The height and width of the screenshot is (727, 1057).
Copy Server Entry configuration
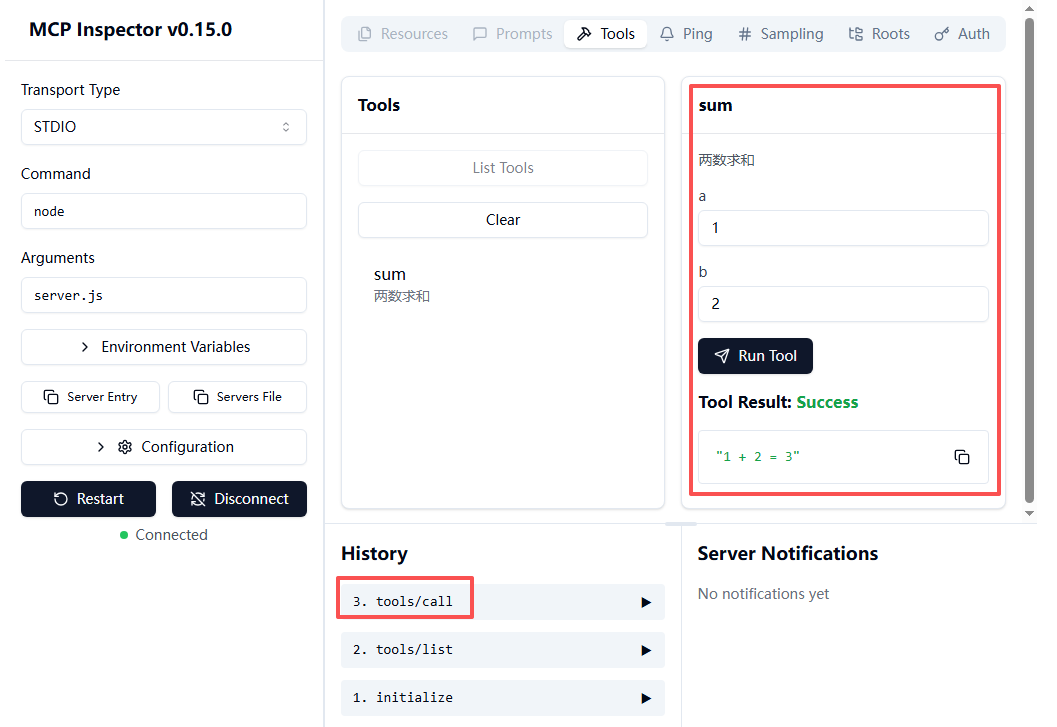(x=90, y=397)
